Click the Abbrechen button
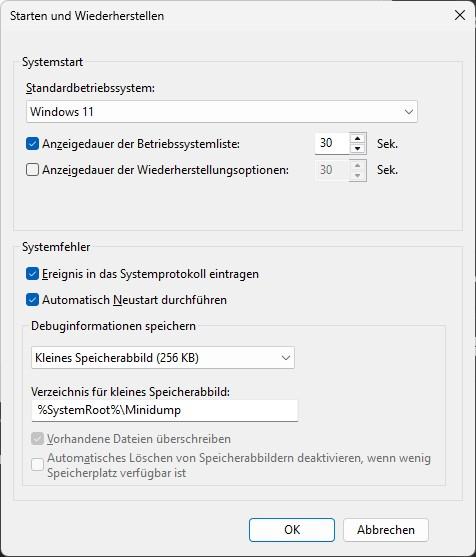This screenshot has height=557, width=476. 386,530
